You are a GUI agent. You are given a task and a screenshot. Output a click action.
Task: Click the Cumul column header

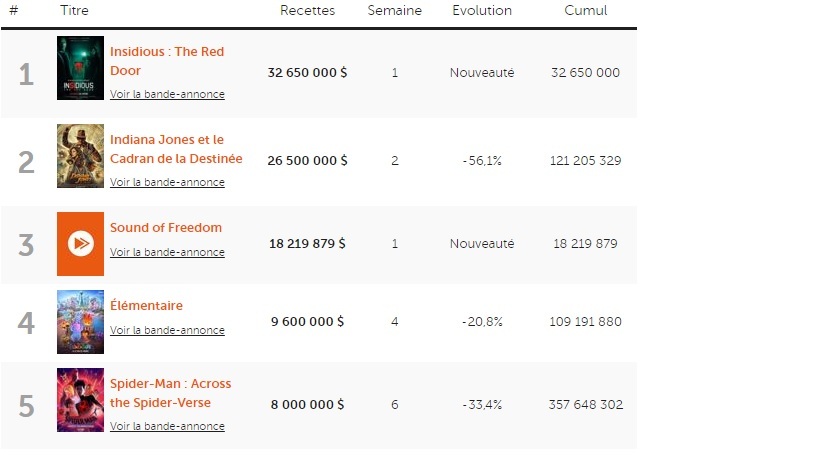click(585, 11)
